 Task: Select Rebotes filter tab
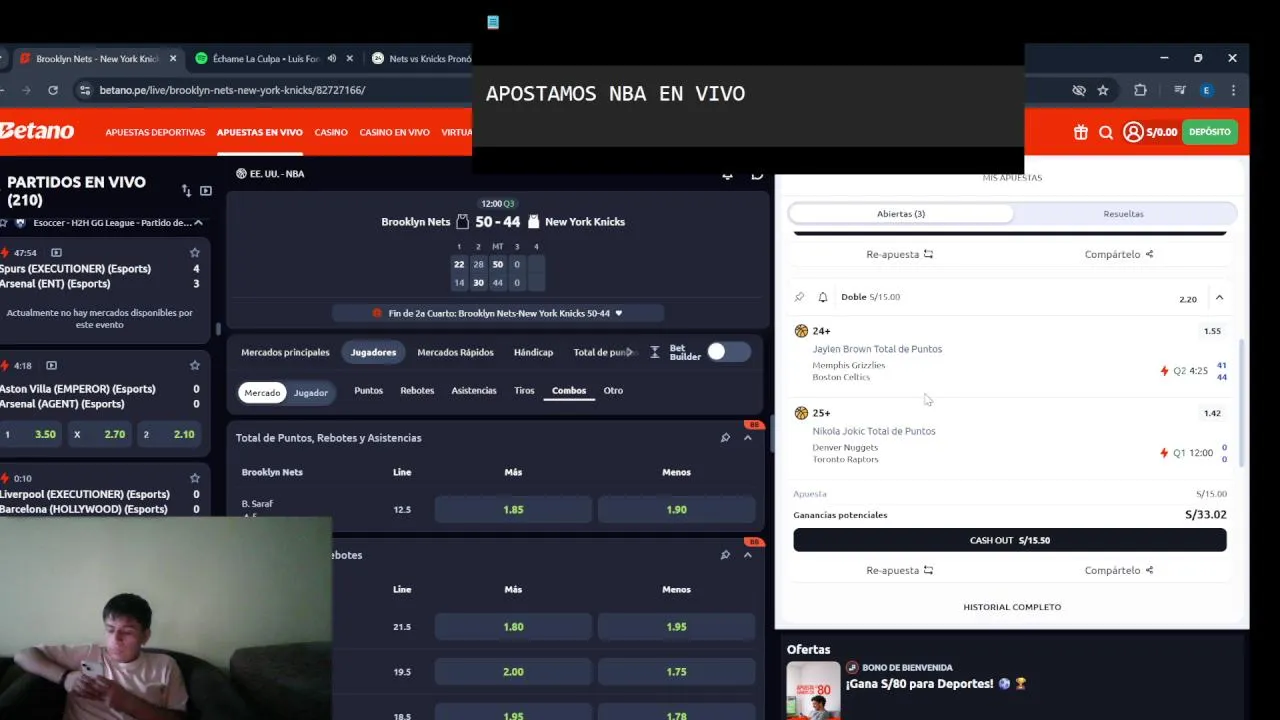point(417,391)
